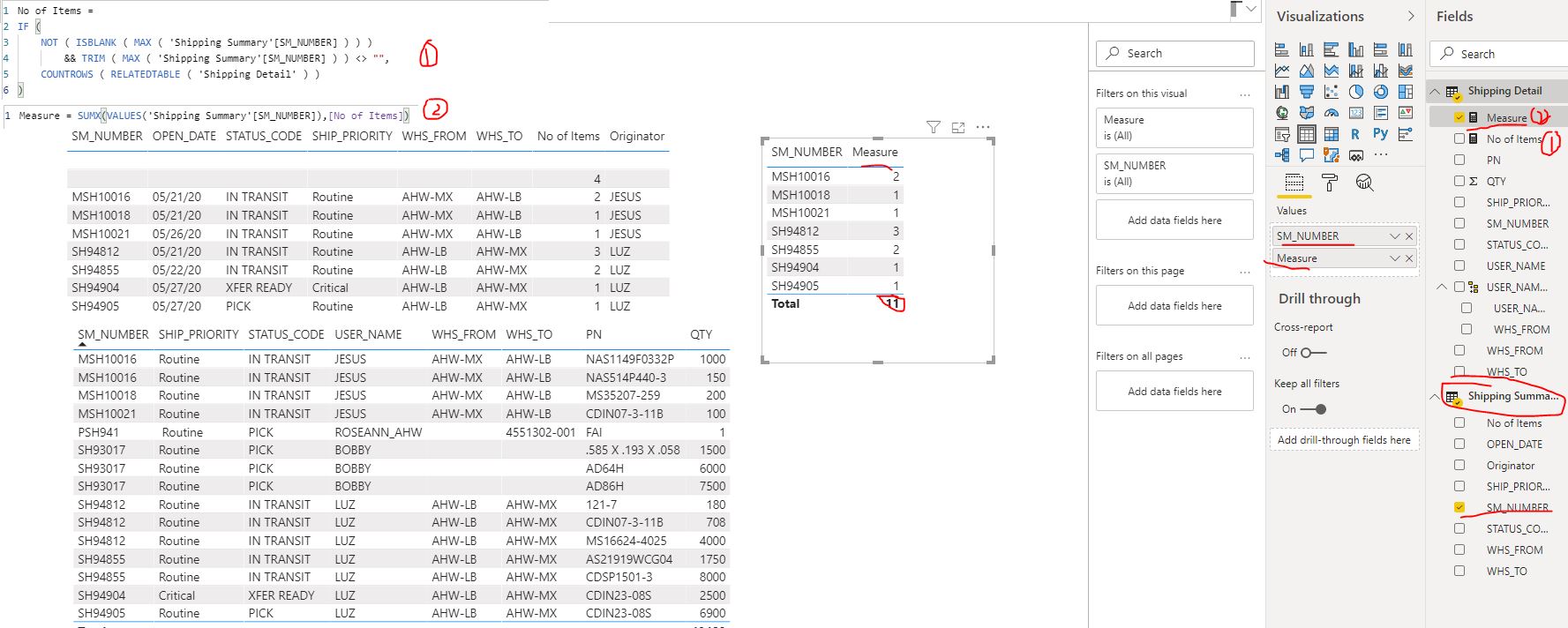
Task: Select the globe map visual
Action: point(1282,113)
